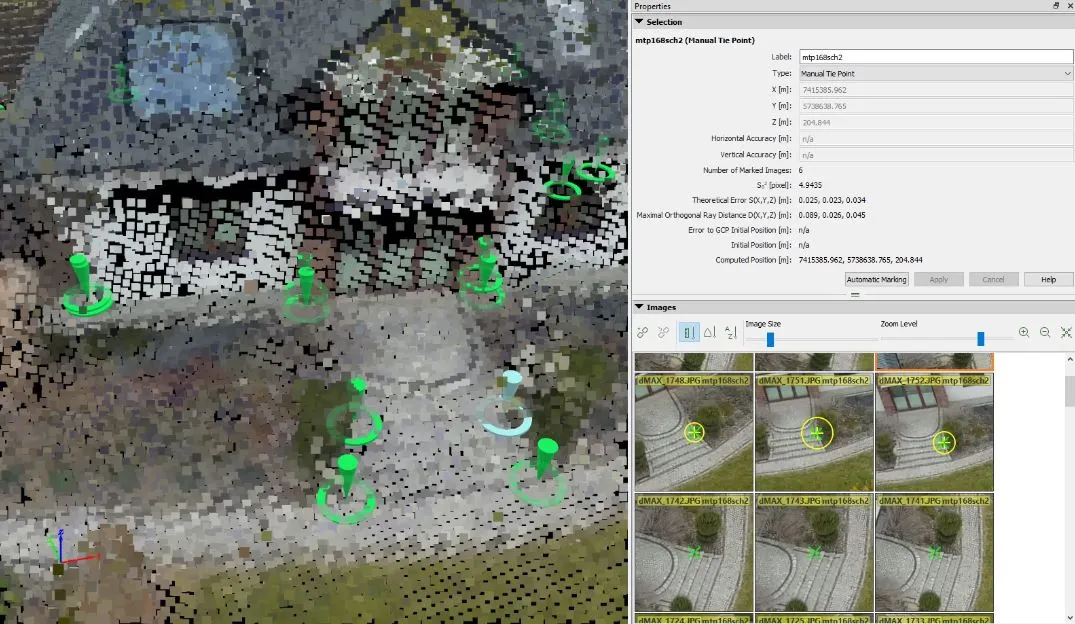
Task: Open the Type dropdown showing Manual Tie Point
Action: pos(934,73)
